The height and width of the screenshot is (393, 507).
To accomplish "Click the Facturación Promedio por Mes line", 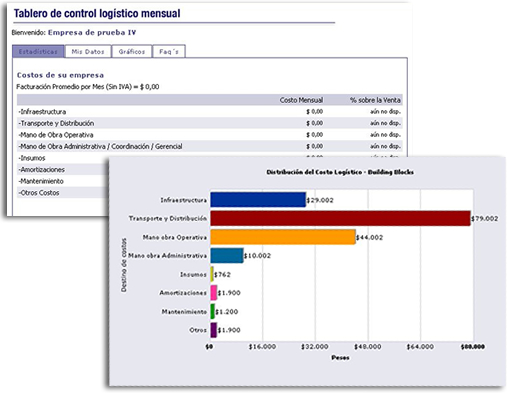I will pos(88,87).
